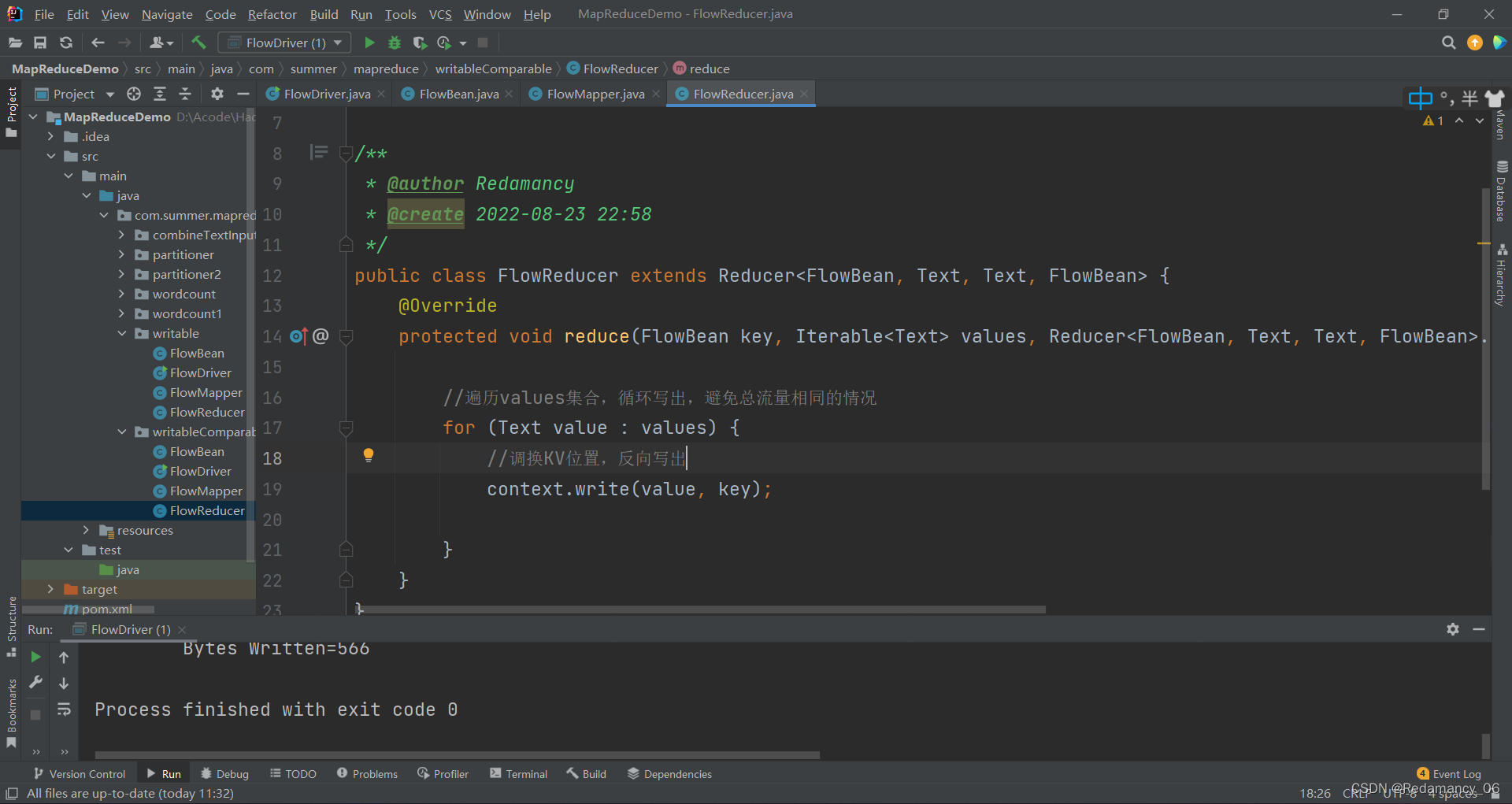
Task: Open project folder icon in toolbar
Action: 15,43
